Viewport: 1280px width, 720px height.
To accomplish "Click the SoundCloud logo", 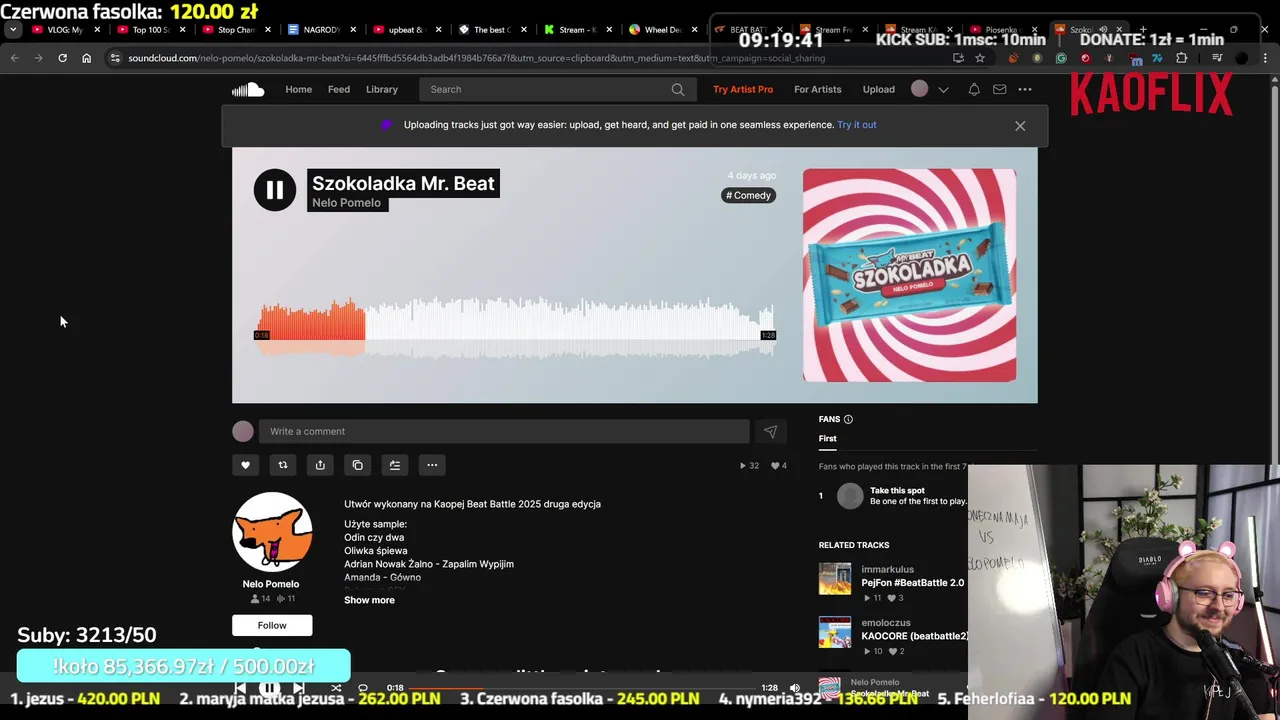I will click(x=248, y=89).
